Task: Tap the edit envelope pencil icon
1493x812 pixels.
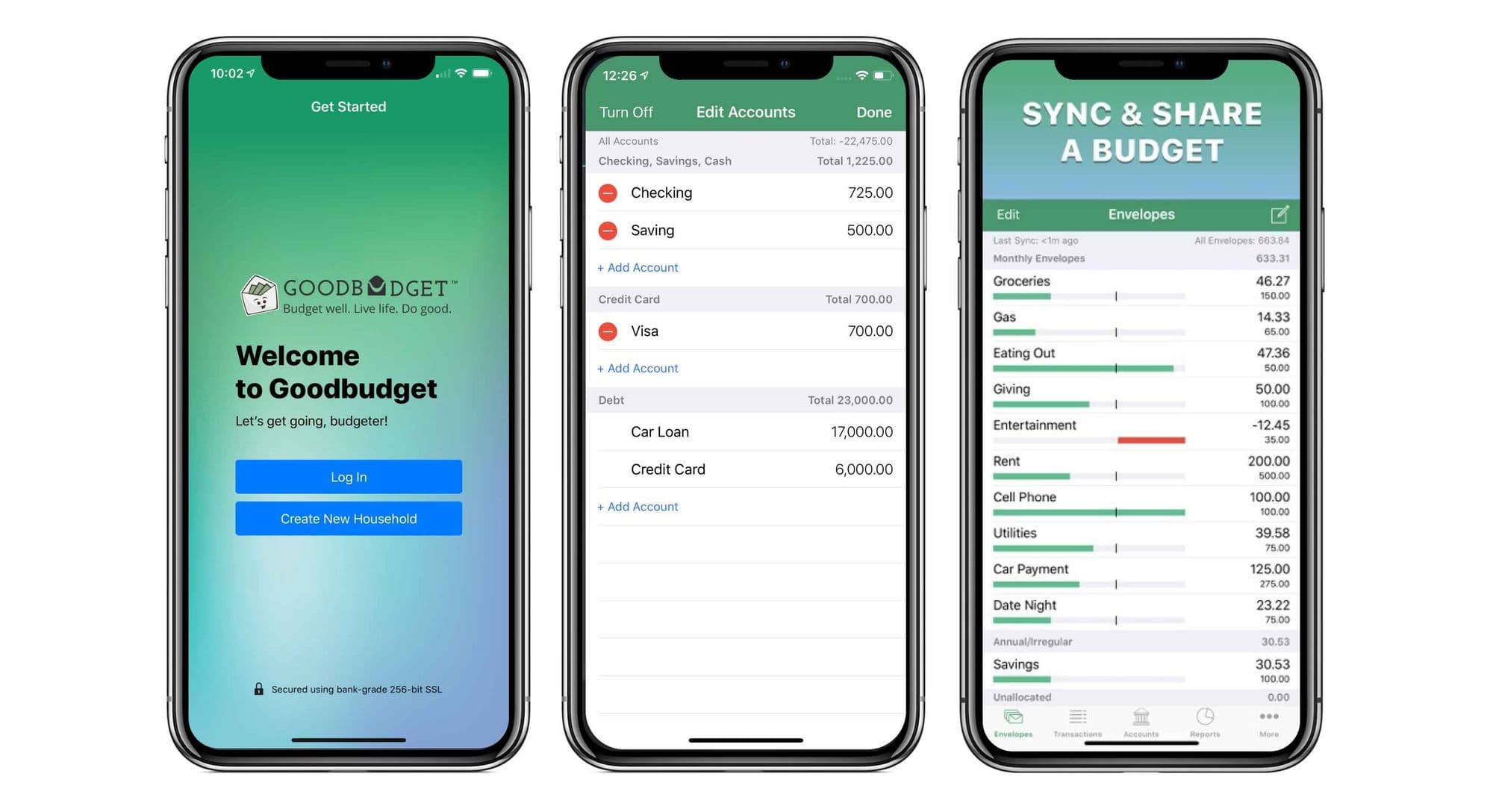Action: point(1281,215)
